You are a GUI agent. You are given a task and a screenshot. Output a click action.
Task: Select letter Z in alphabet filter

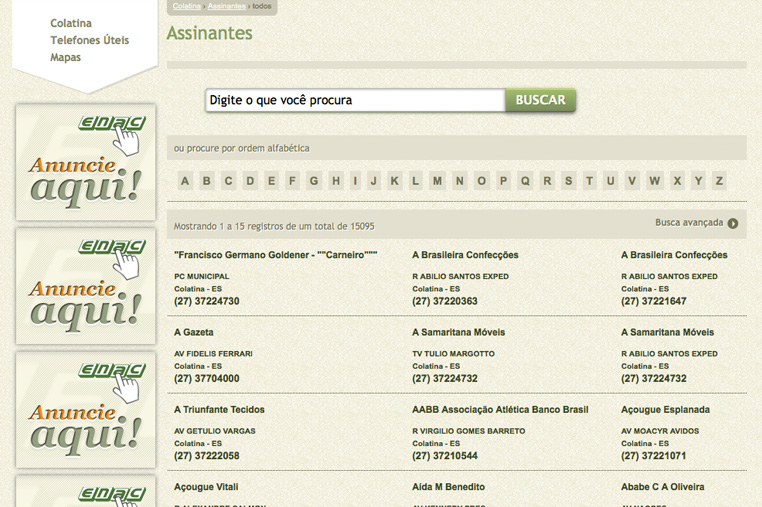coord(719,181)
